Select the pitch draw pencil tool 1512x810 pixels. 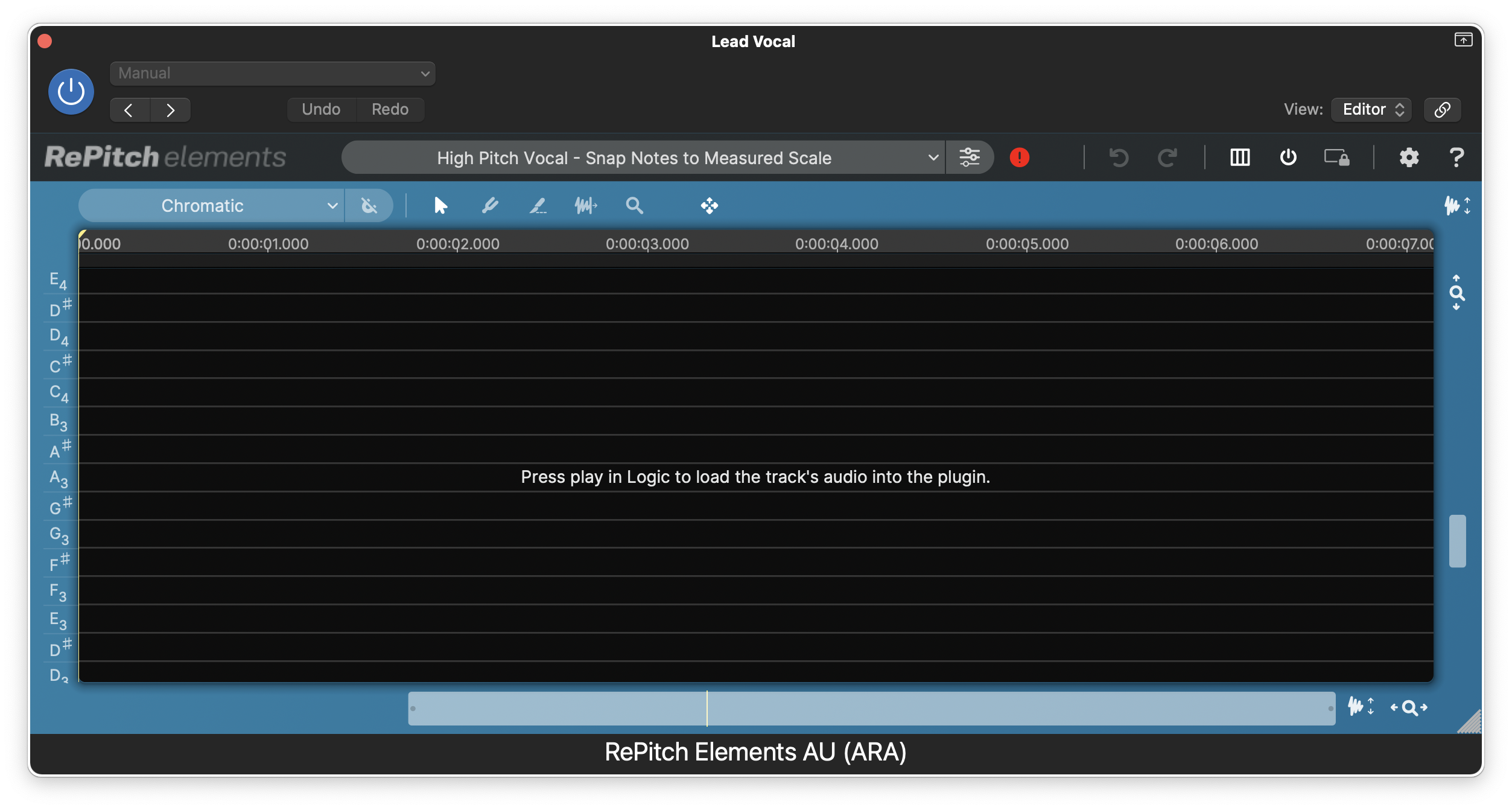pyautogui.click(x=490, y=206)
